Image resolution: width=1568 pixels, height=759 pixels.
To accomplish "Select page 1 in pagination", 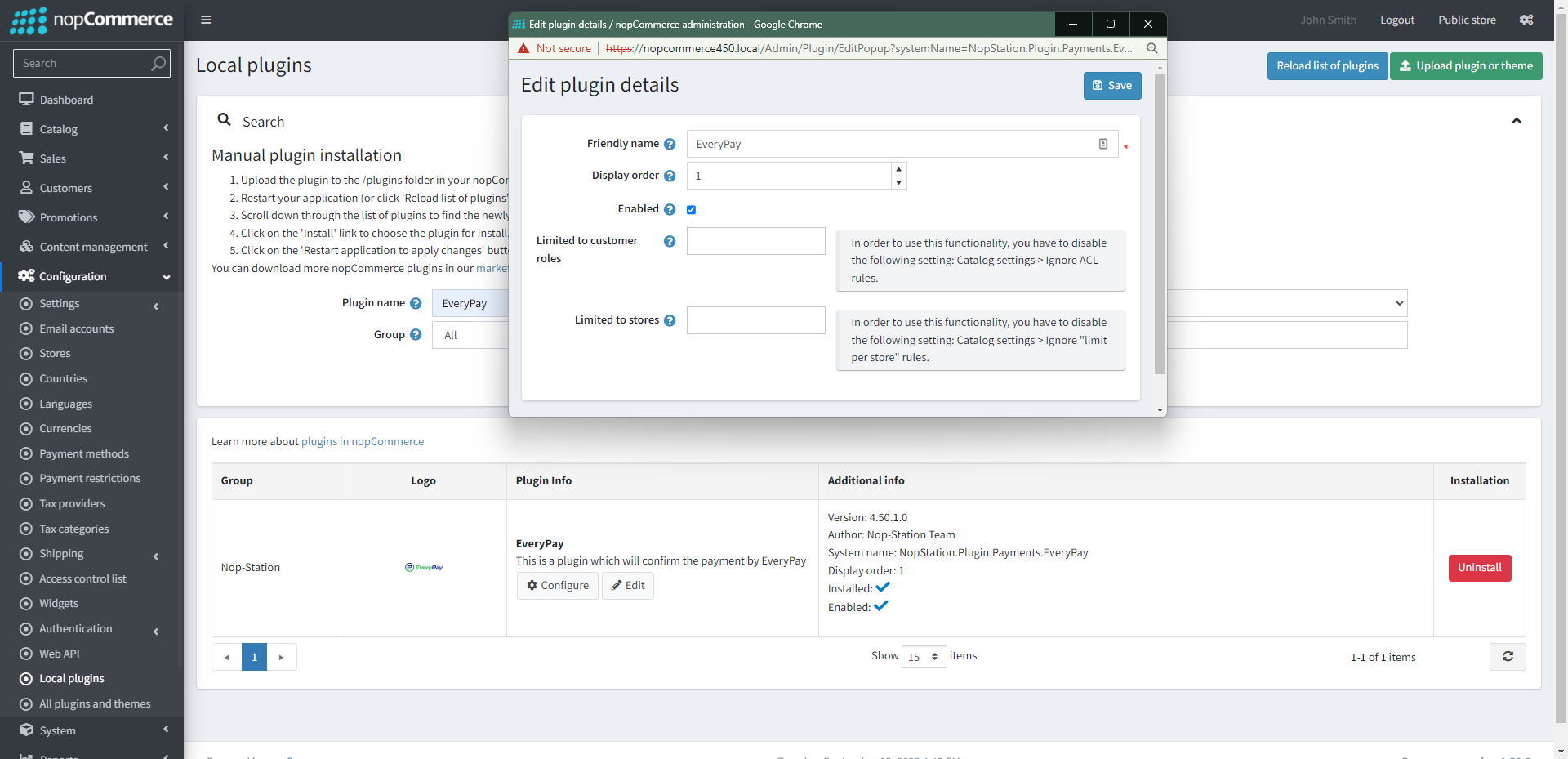I will click(x=254, y=657).
